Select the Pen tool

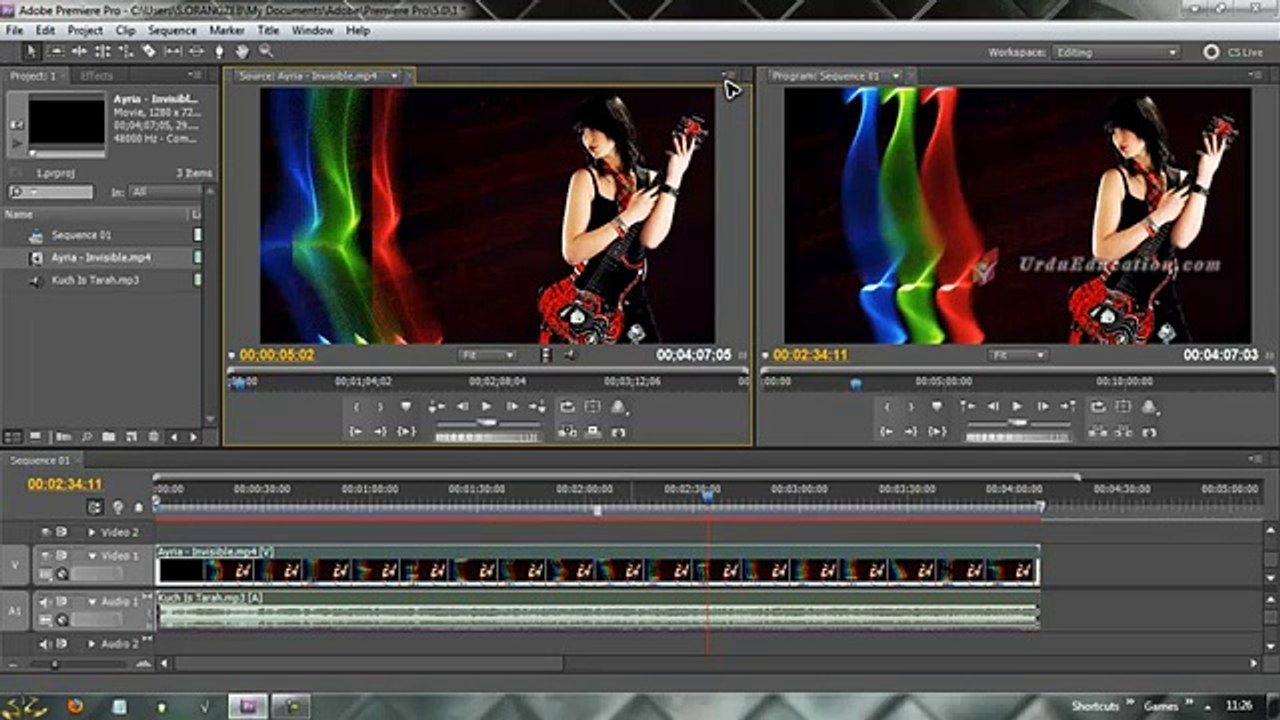(219, 51)
